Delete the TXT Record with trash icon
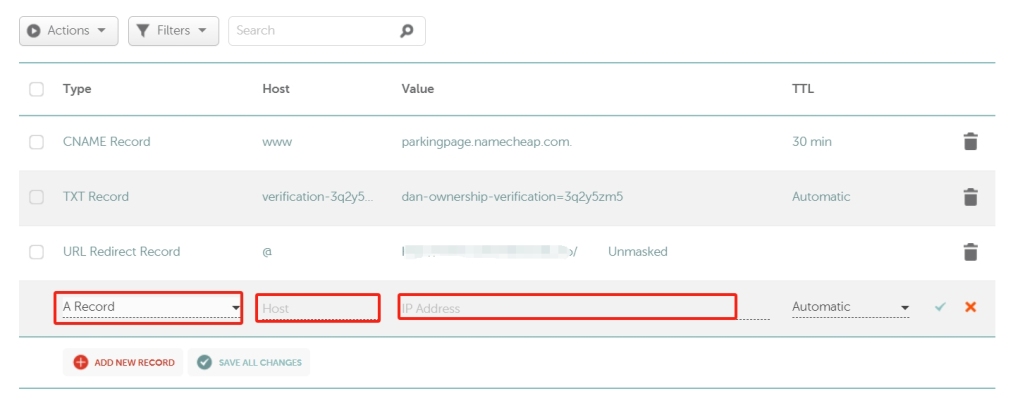 tap(969, 197)
